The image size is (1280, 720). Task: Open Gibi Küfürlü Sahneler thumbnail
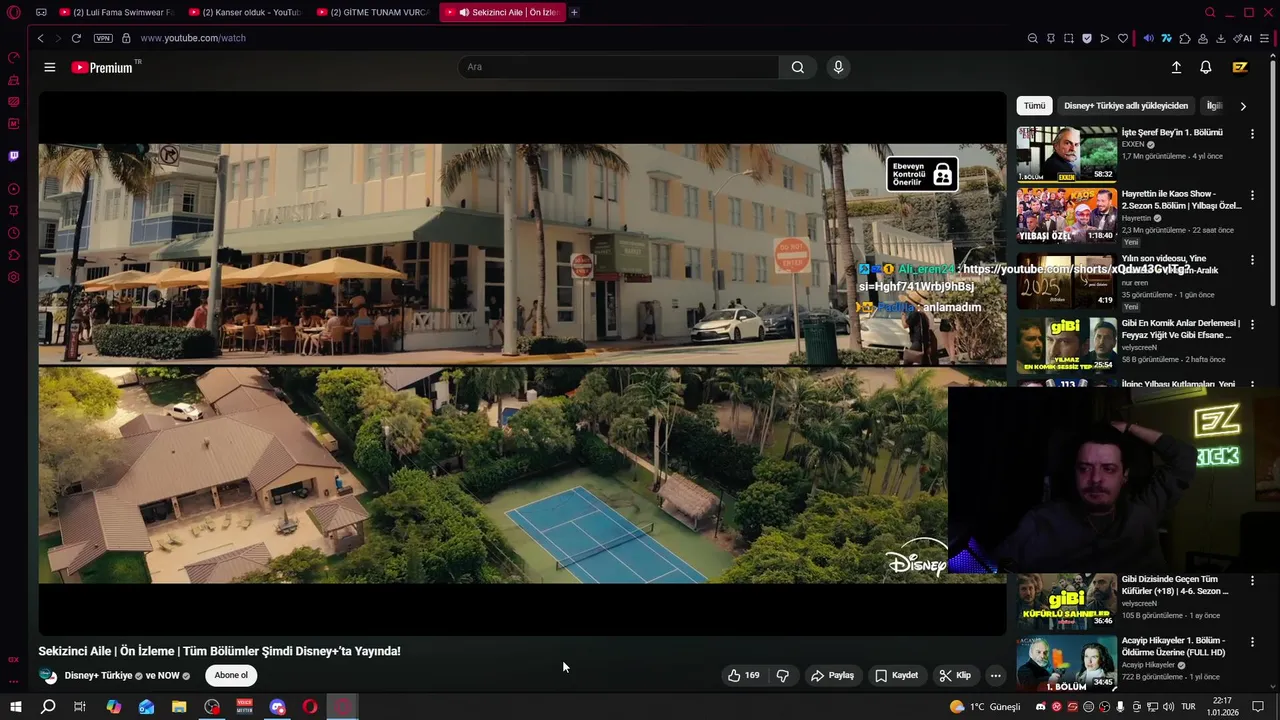pyautogui.click(x=1067, y=601)
